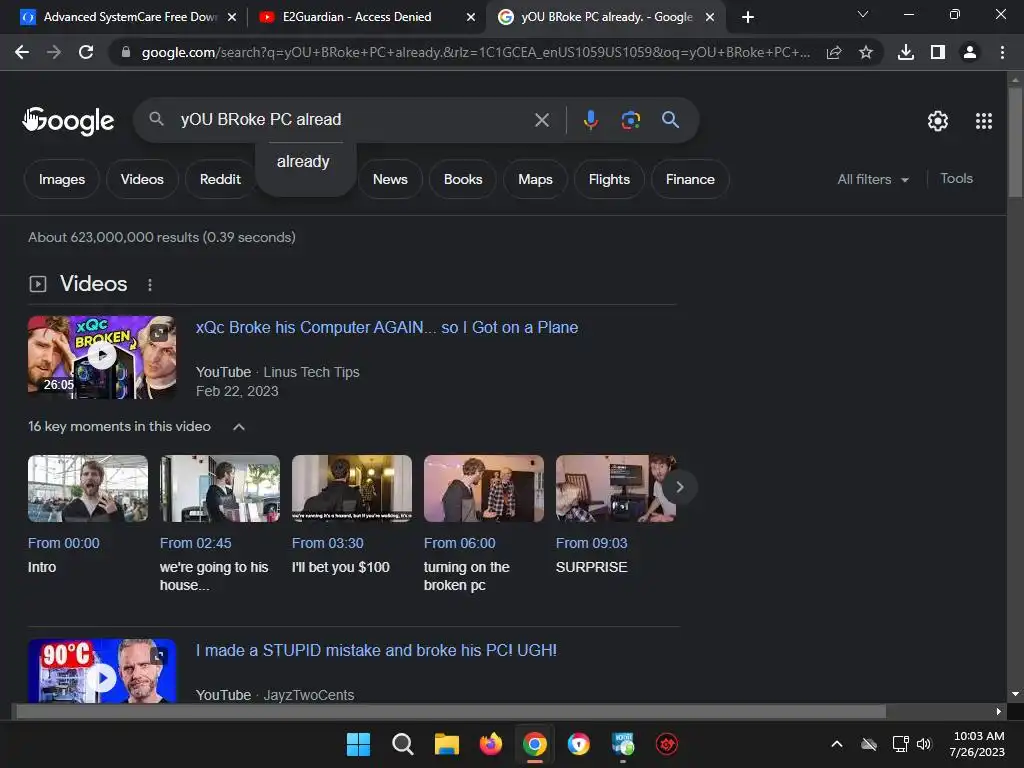Filter results by News
Viewport: 1024px width, 768px height.
coord(390,179)
